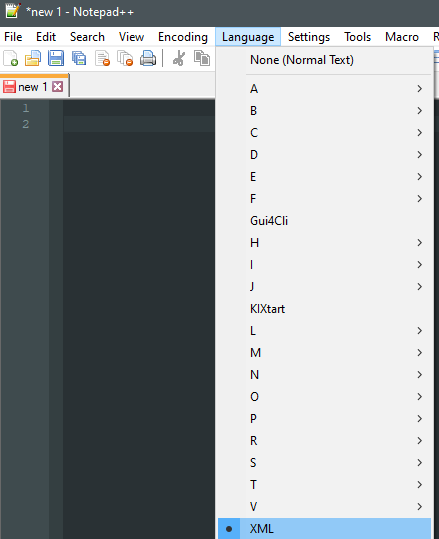The height and width of the screenshot is (539, 439).
Task: Click the Save All toolbar icon
Action: [x=79, y=58]
